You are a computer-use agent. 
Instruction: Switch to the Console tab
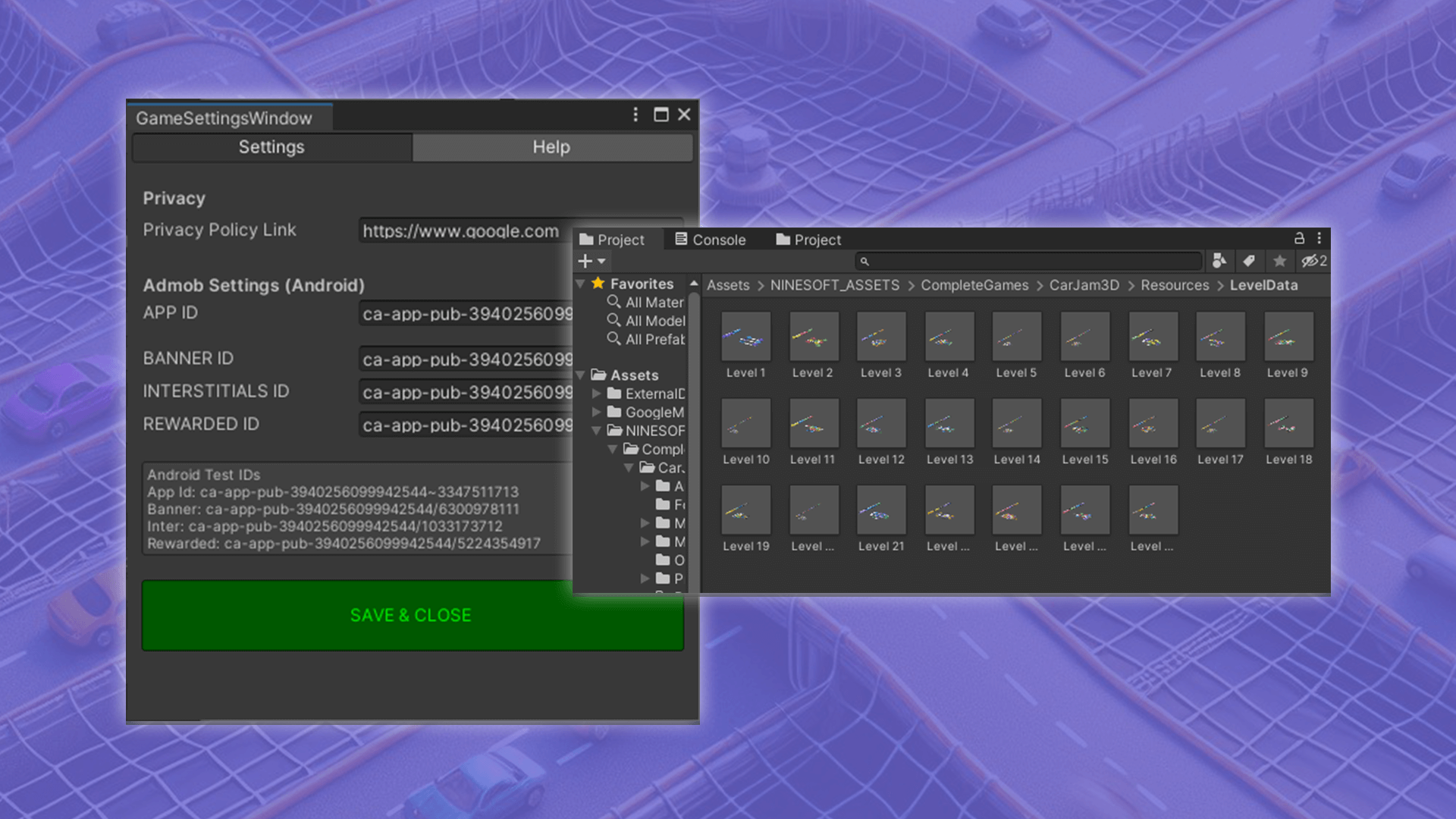click(710, 240)
